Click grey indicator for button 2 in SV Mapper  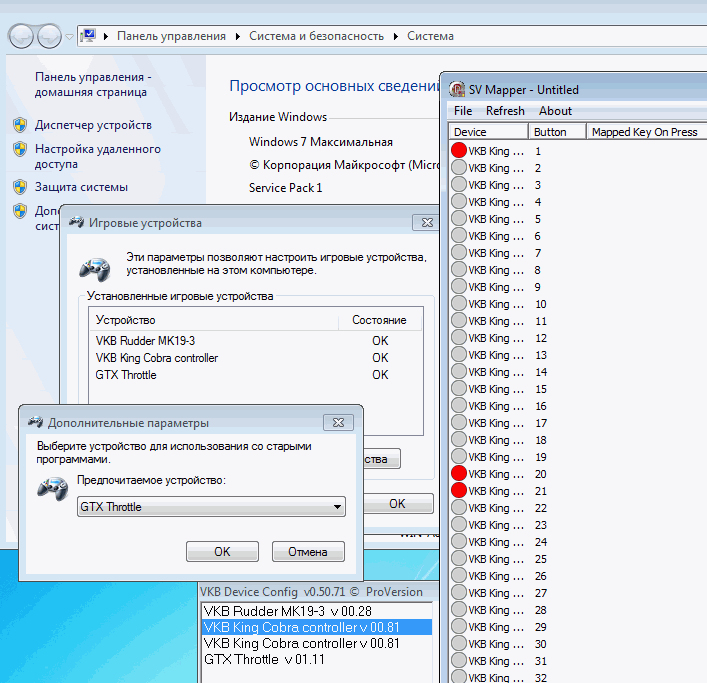point(459,167)
